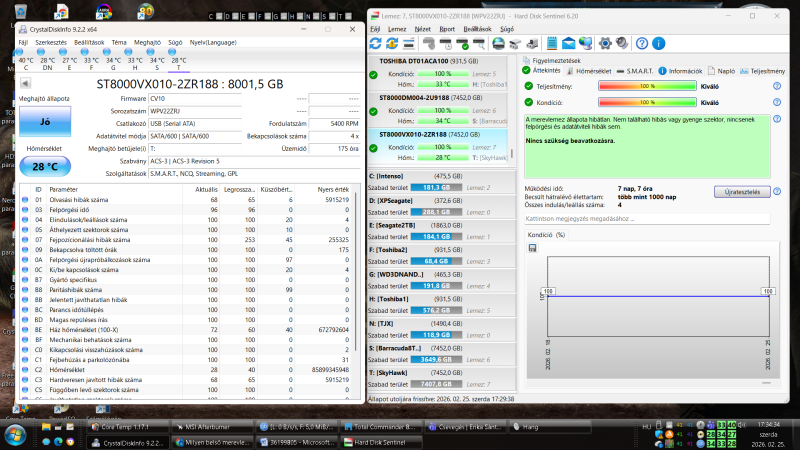Switch to the Teljesítmény tab

point(762,71)
